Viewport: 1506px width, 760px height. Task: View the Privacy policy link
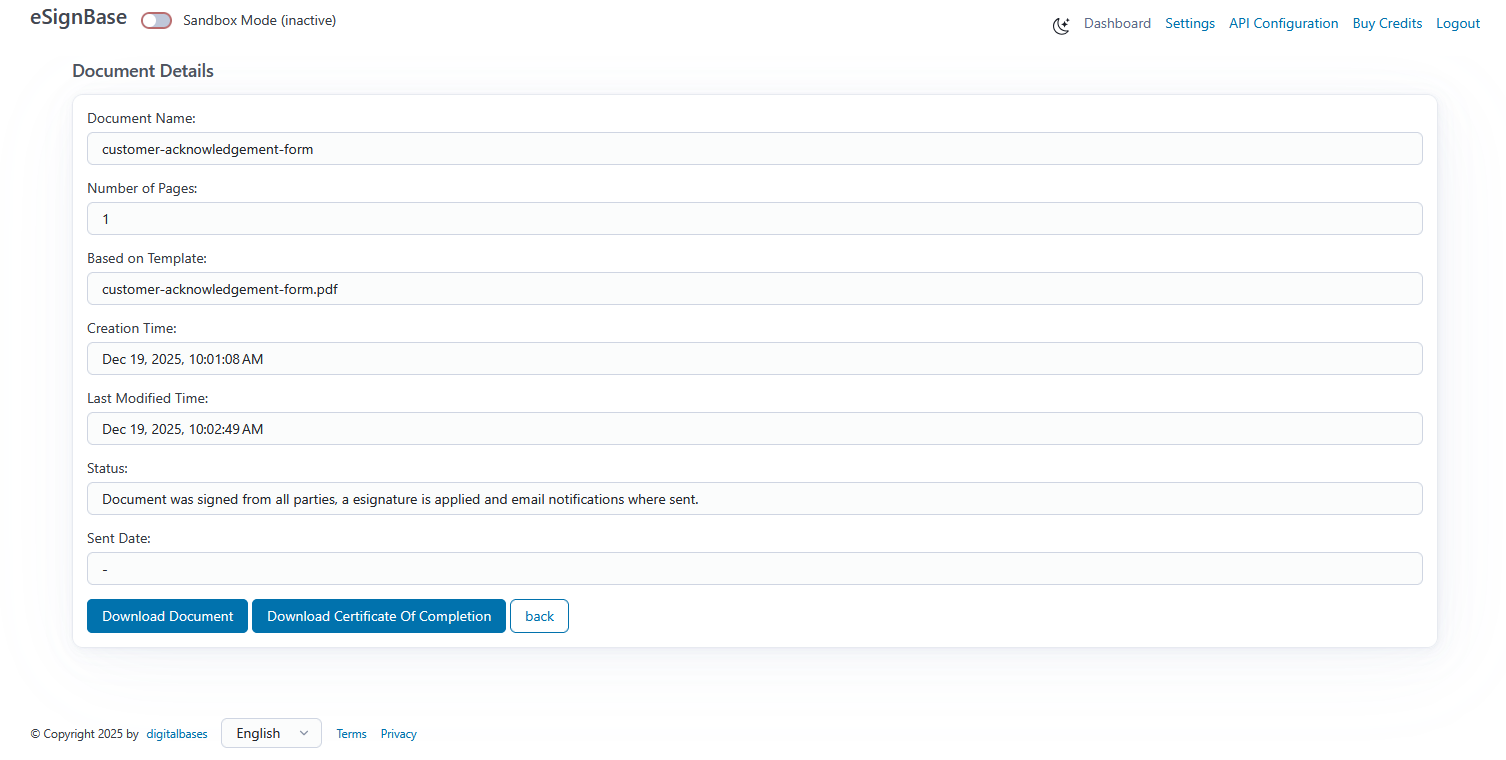tap(398, 734)
